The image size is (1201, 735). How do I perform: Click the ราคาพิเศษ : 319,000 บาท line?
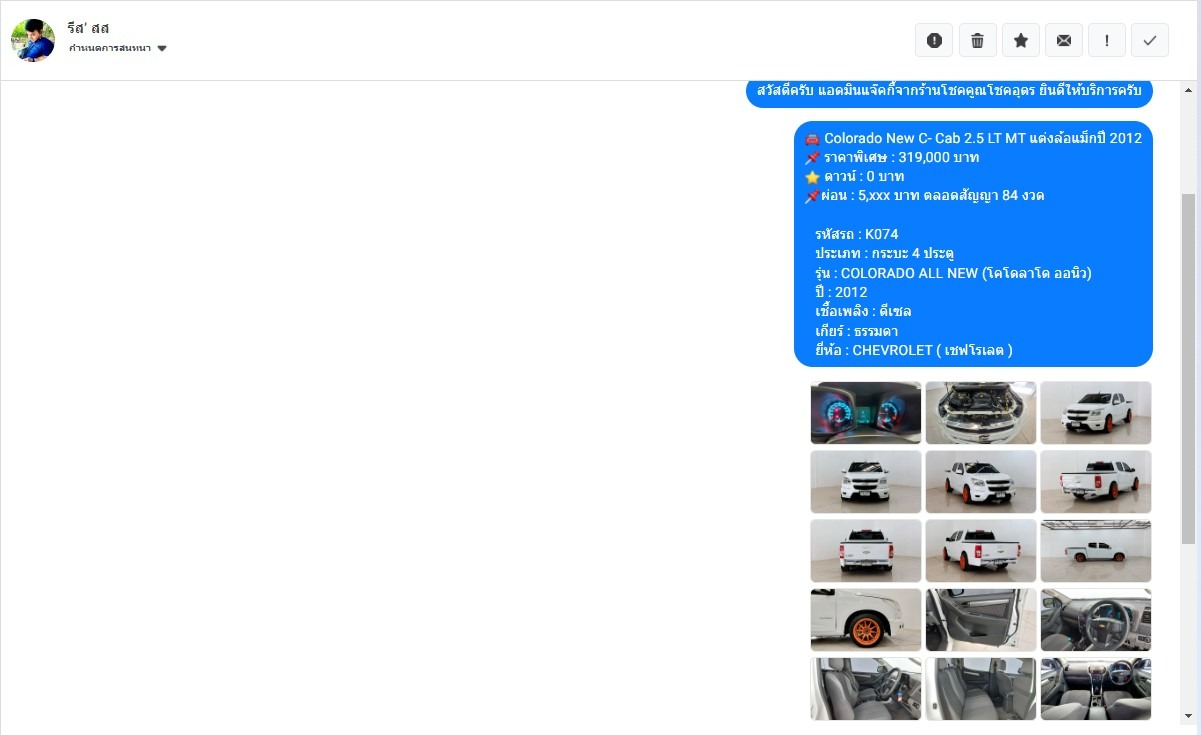pyautogui.click(x=892, y=157)
